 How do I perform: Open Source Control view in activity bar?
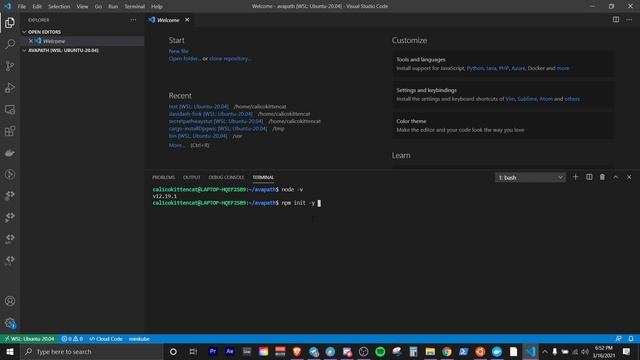[x=10, y=66]
